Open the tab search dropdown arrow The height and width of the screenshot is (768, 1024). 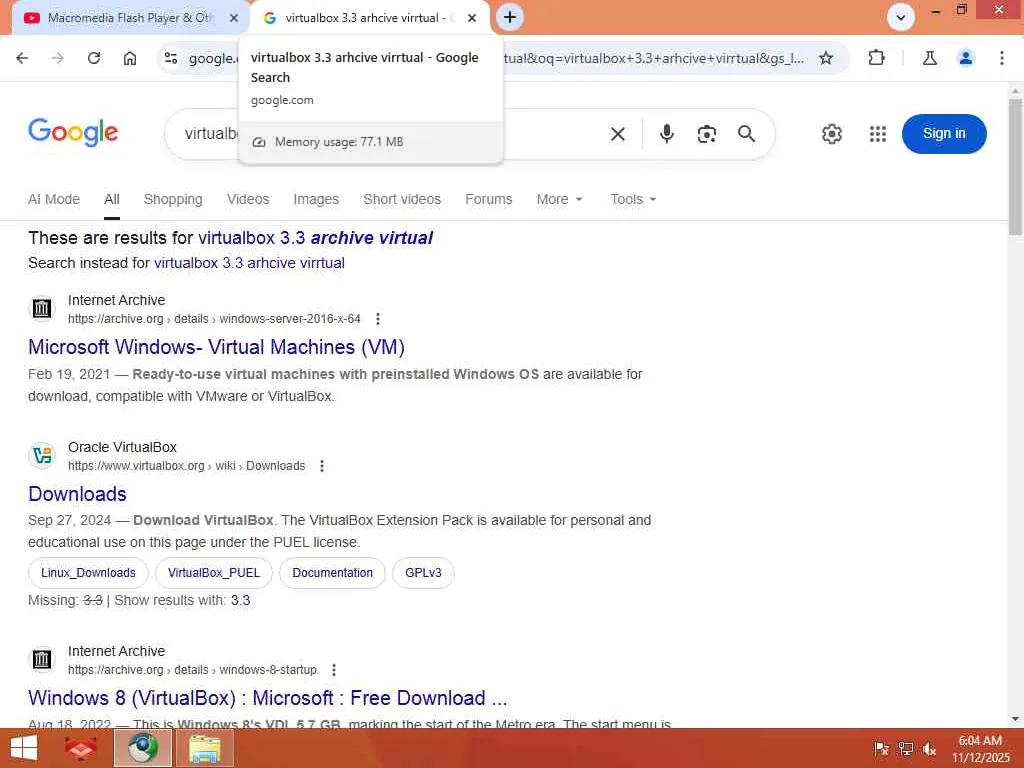pos(901,18)
